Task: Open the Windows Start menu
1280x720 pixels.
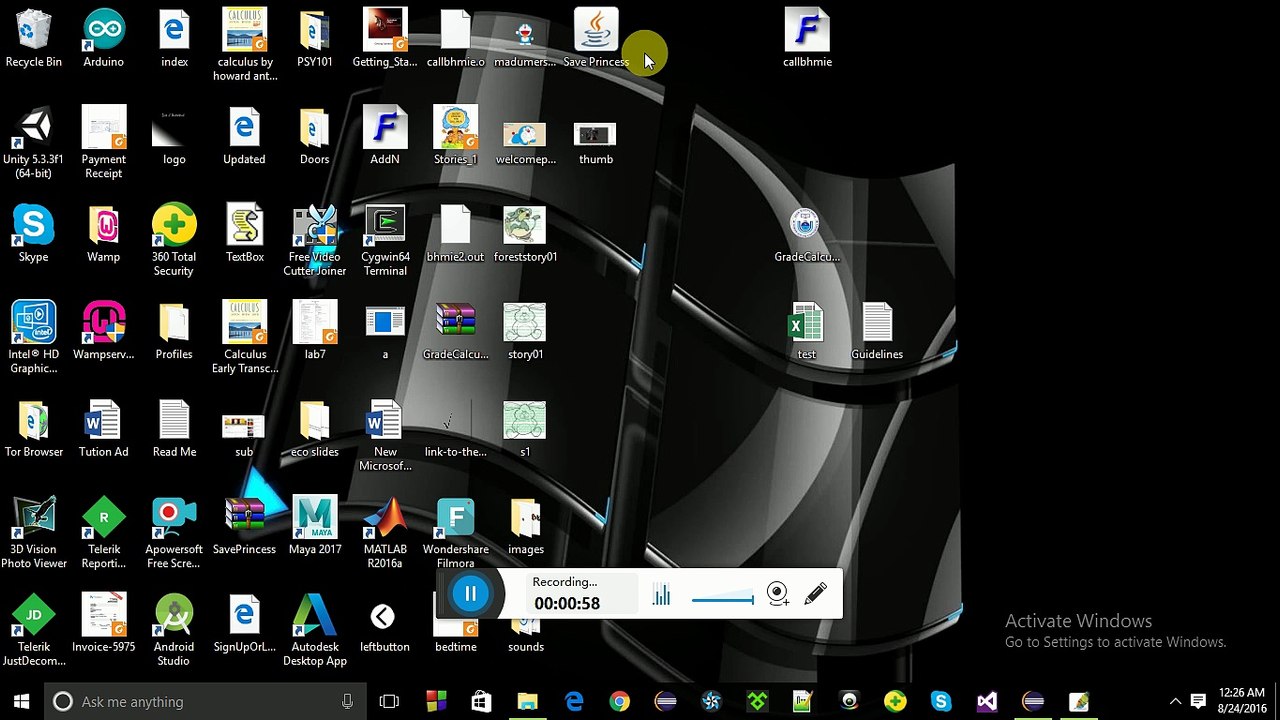Action: 22,701
